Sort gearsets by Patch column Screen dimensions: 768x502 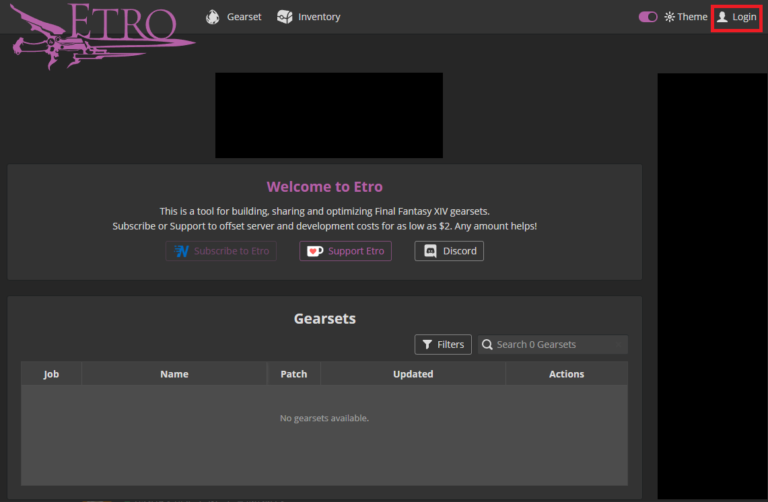pos(294,374)
